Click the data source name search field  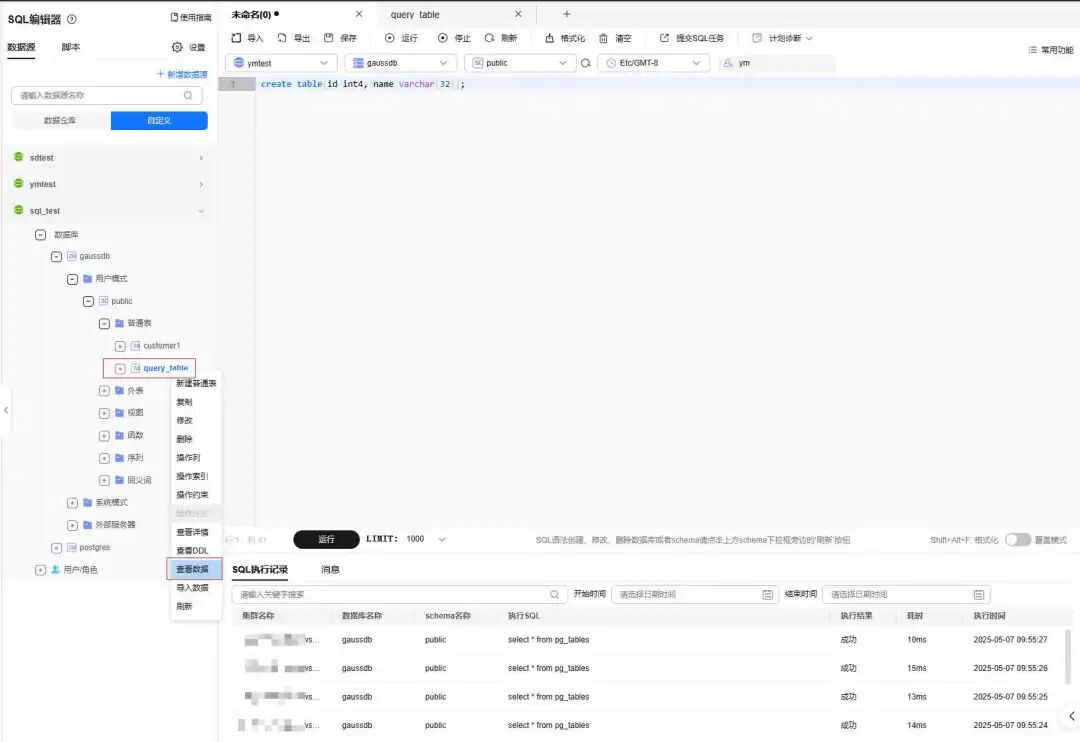(107, 95)
